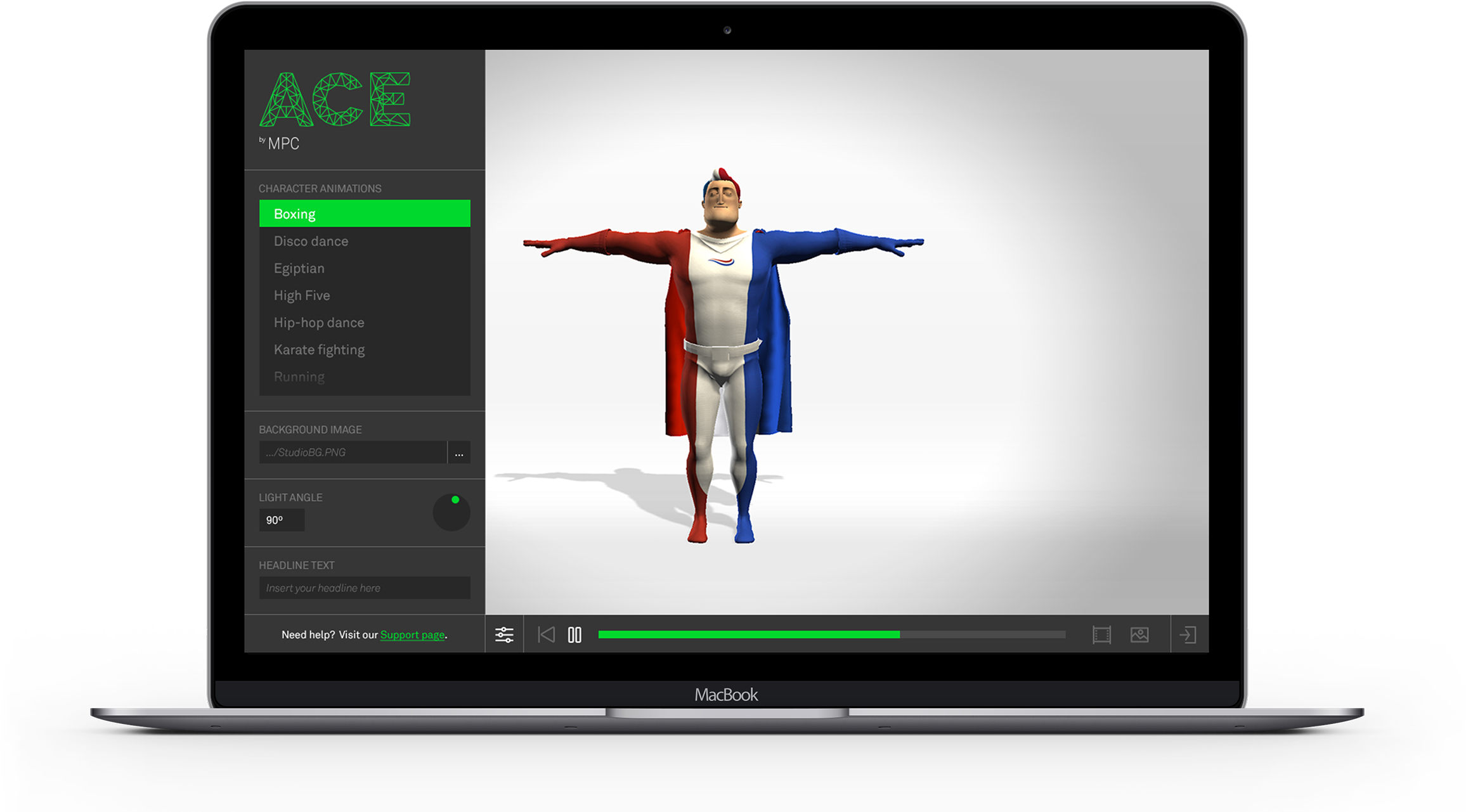Select Hip-hop dance animation

point(319,323)
